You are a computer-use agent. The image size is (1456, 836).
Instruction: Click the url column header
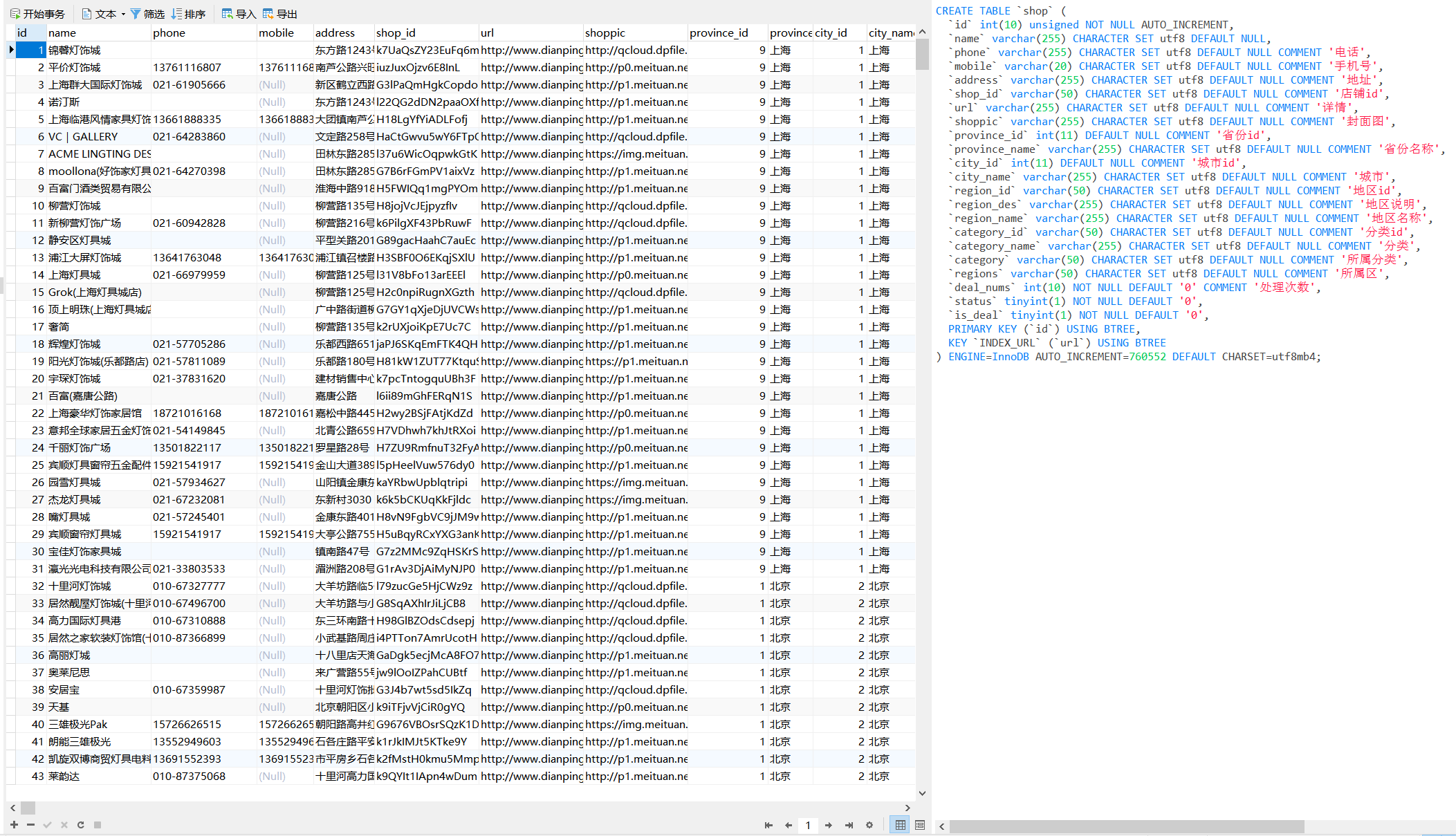tap(531, 32)
